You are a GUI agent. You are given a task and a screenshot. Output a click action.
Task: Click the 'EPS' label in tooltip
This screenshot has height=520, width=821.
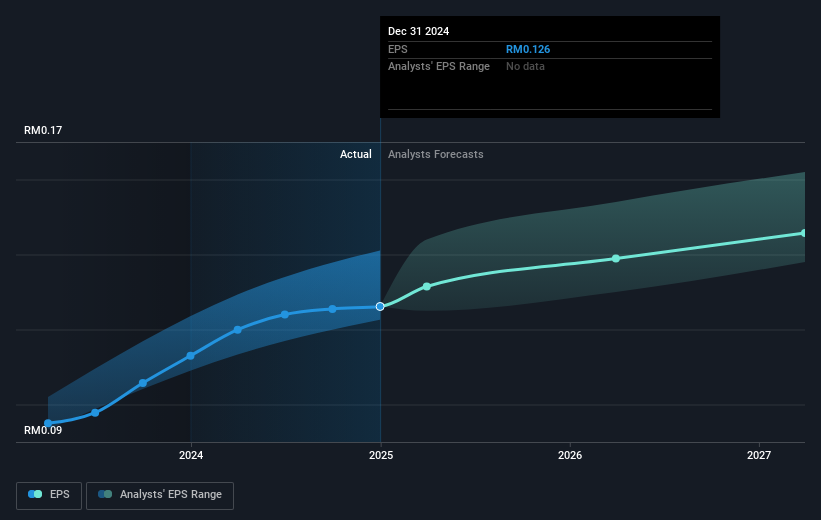coord(398,49)
